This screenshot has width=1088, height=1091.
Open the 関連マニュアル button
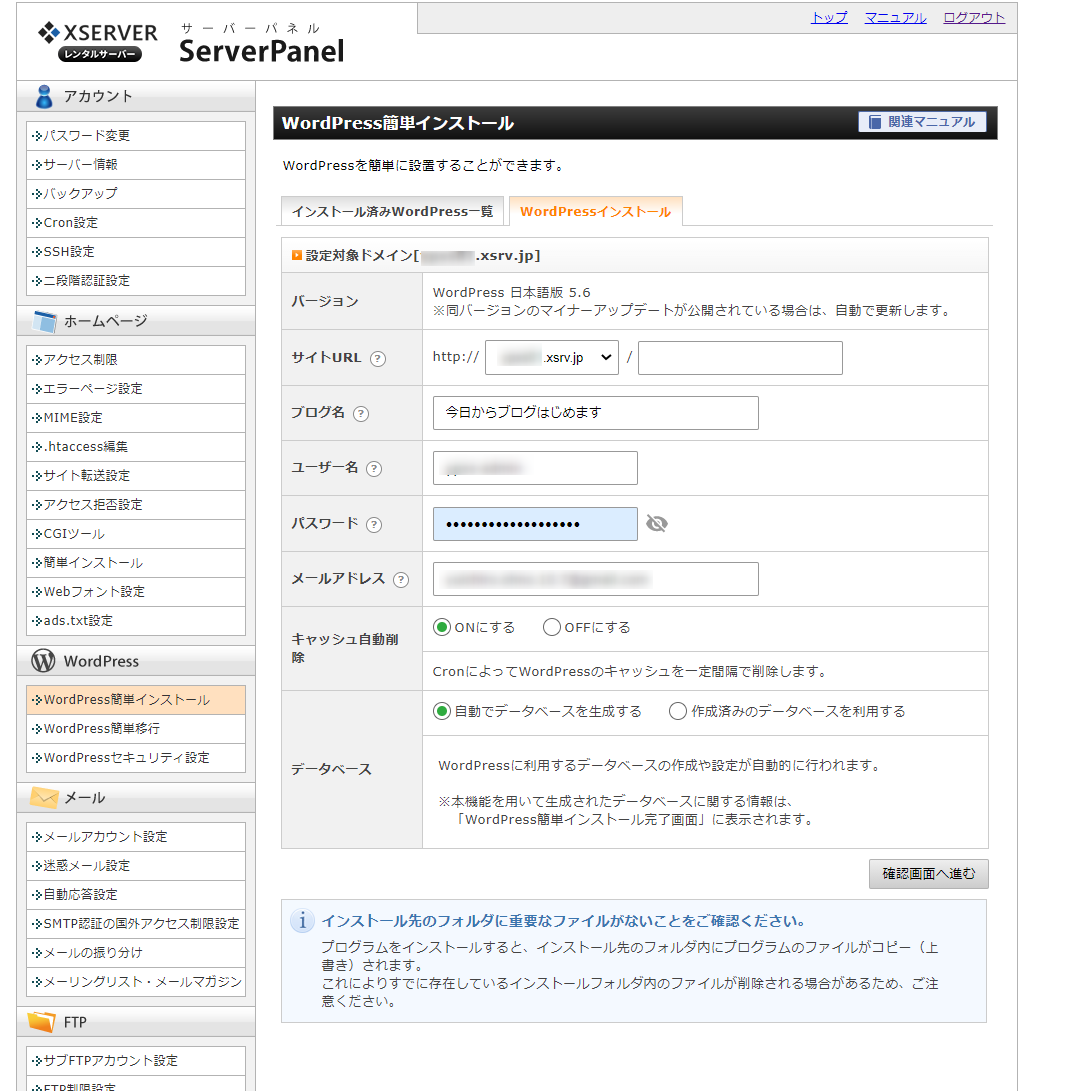coord(922,122)
